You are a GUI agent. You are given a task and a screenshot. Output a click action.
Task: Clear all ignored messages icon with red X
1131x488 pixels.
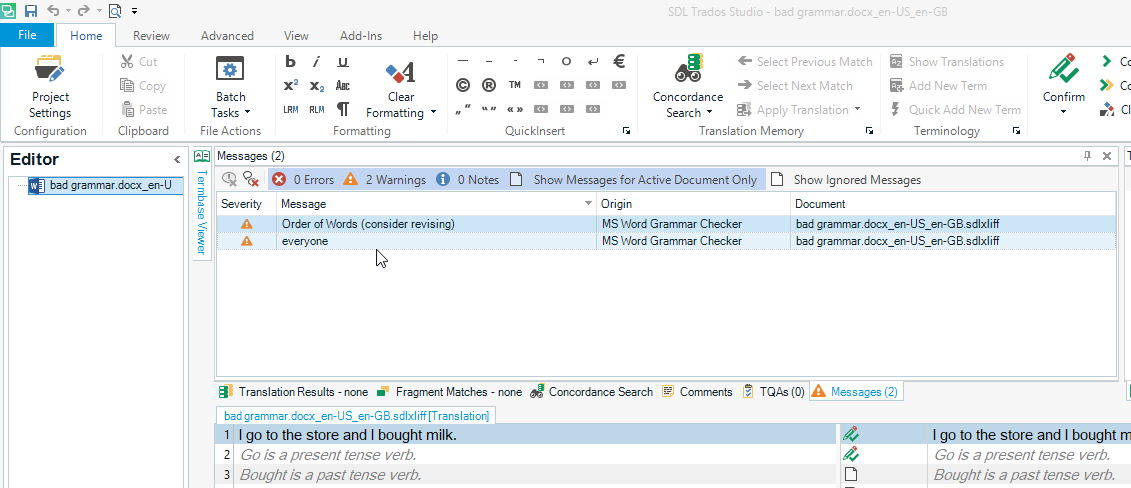(x=251, y=179)
